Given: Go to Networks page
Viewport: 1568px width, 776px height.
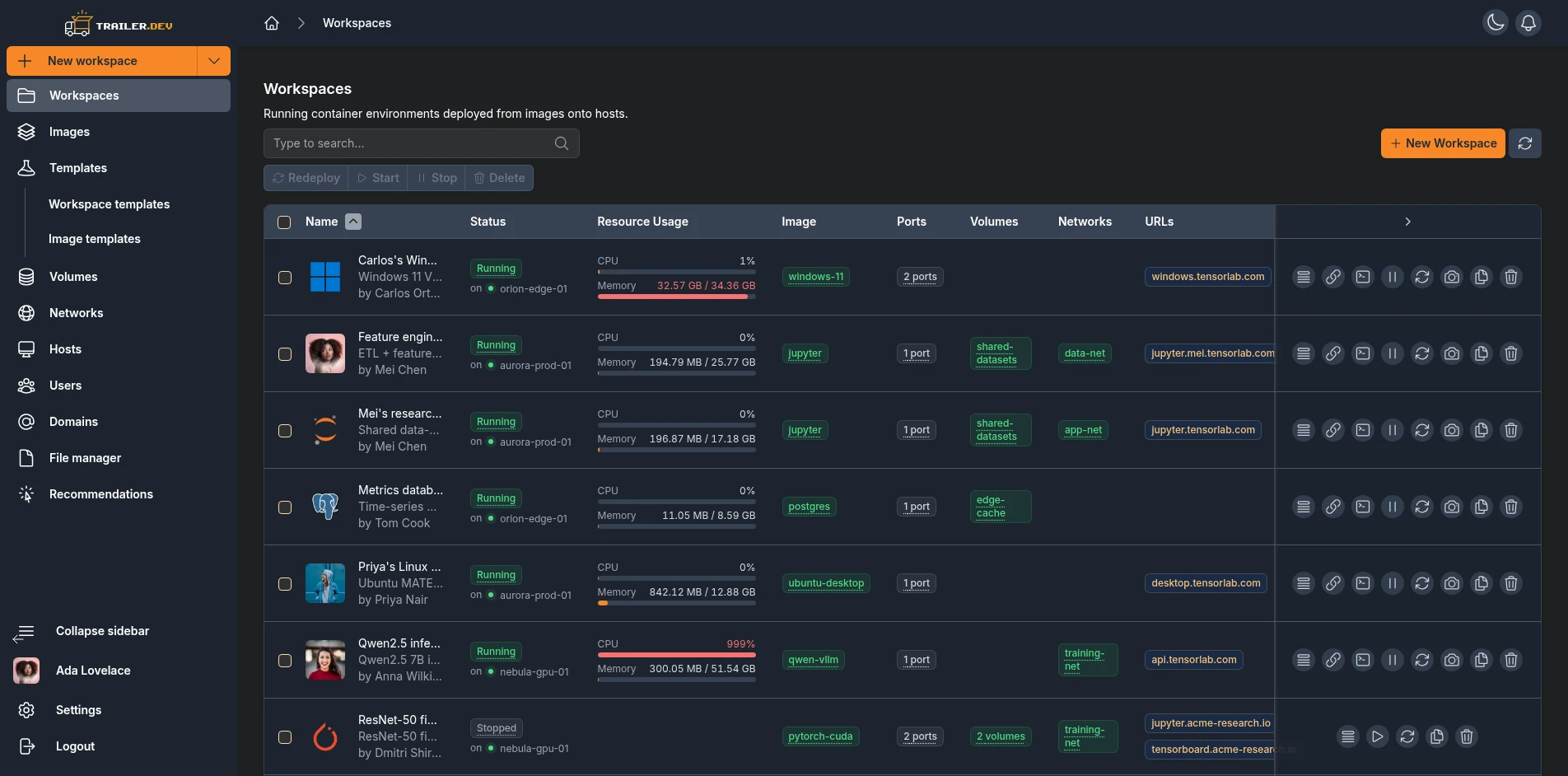Looking at the screenshot, I should tap(119, 313).
